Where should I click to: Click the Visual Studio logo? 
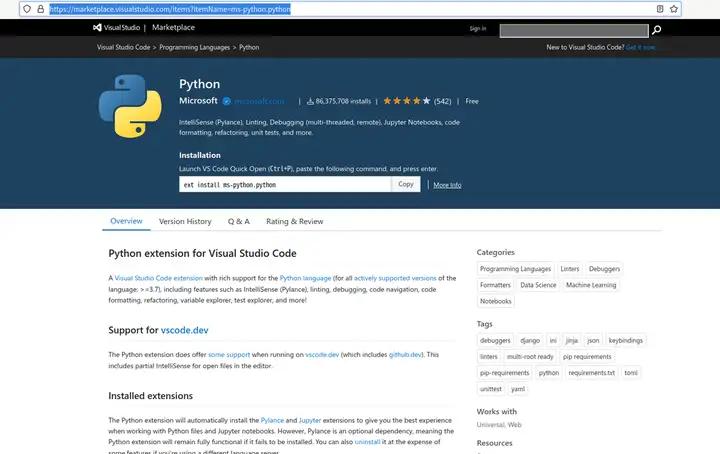[x=117, y=28]
